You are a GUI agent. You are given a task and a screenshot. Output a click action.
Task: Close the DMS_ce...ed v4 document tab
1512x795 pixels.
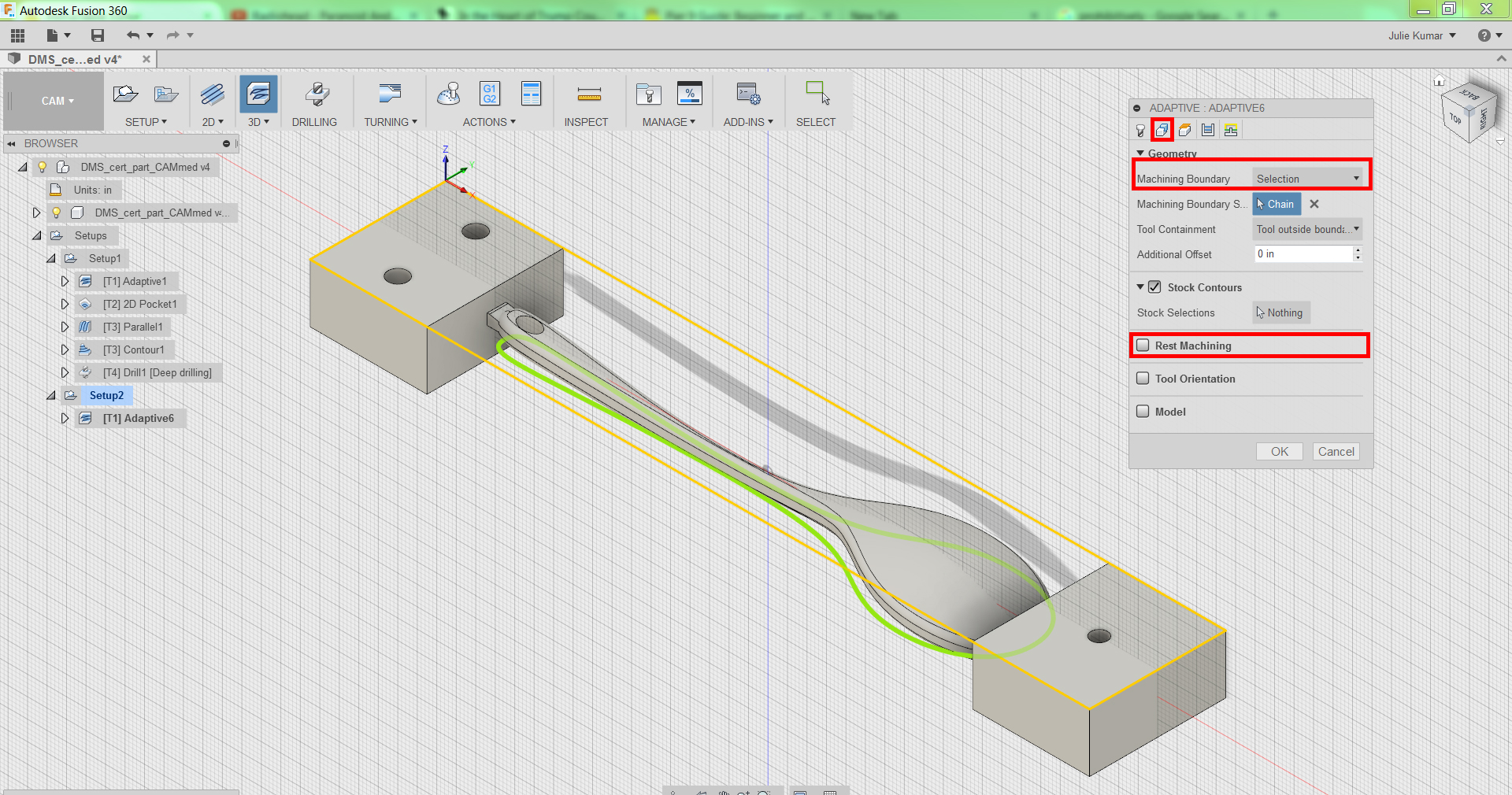pyautogui.click(x=146, y=59)
